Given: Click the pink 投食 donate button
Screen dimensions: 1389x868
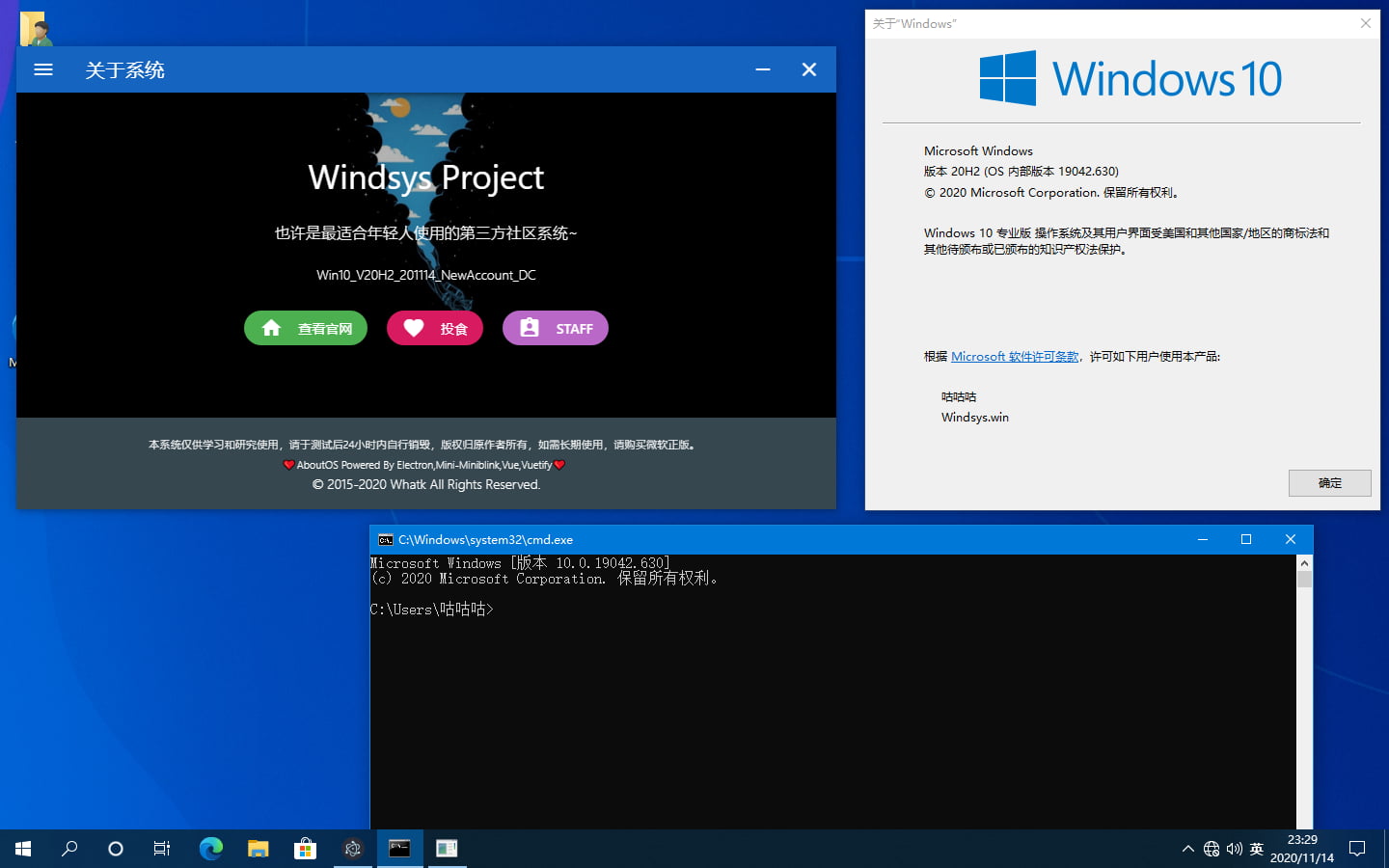Looking at the screenshot, I should click(435, 328).
